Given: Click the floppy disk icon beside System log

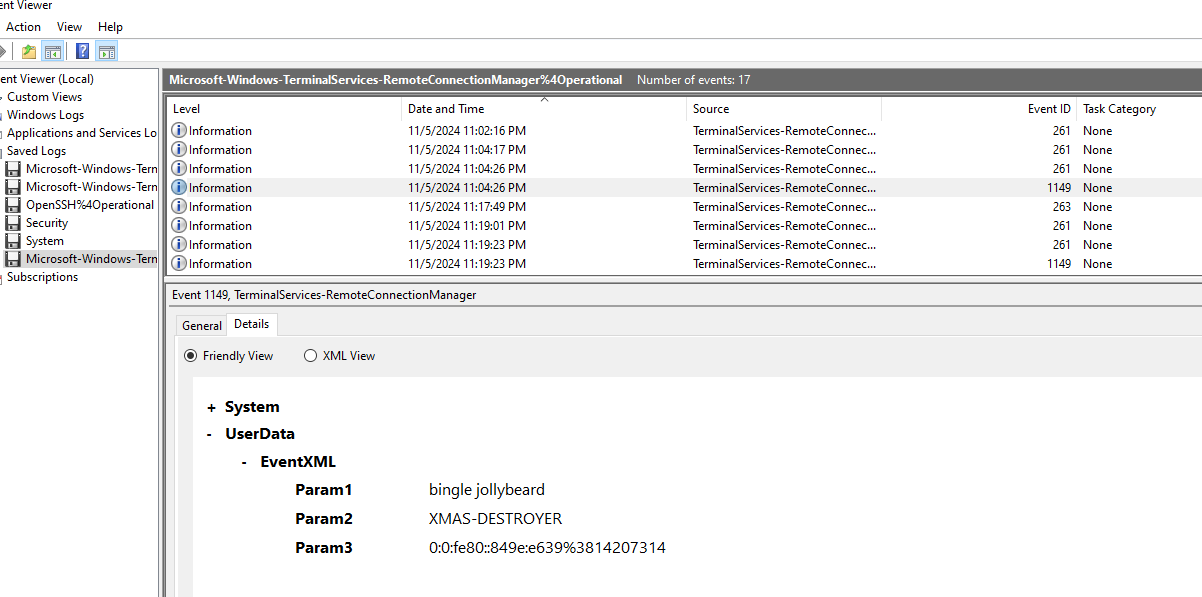Looking at the screenshot, I should click(x=13, y=241).
